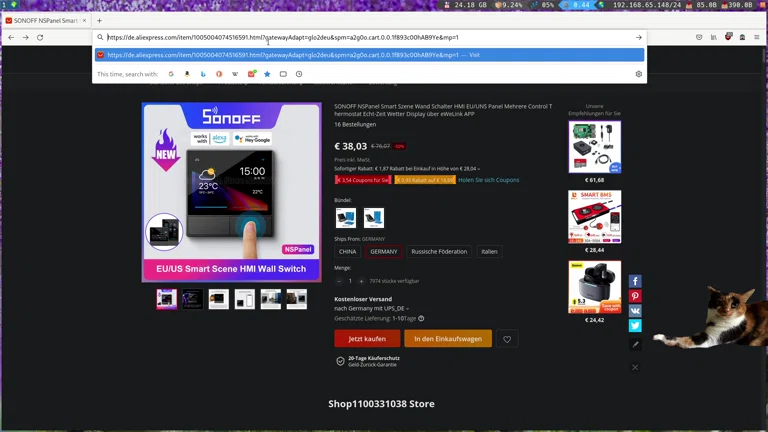Add item to wishlist with heart icon
768x432 pixels.
coord(507,339)
